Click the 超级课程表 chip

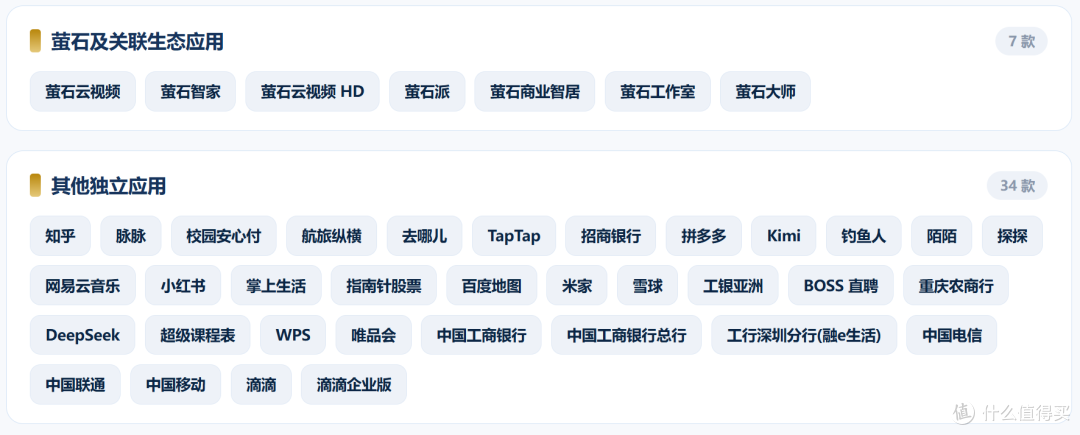(x=198, y=335)
